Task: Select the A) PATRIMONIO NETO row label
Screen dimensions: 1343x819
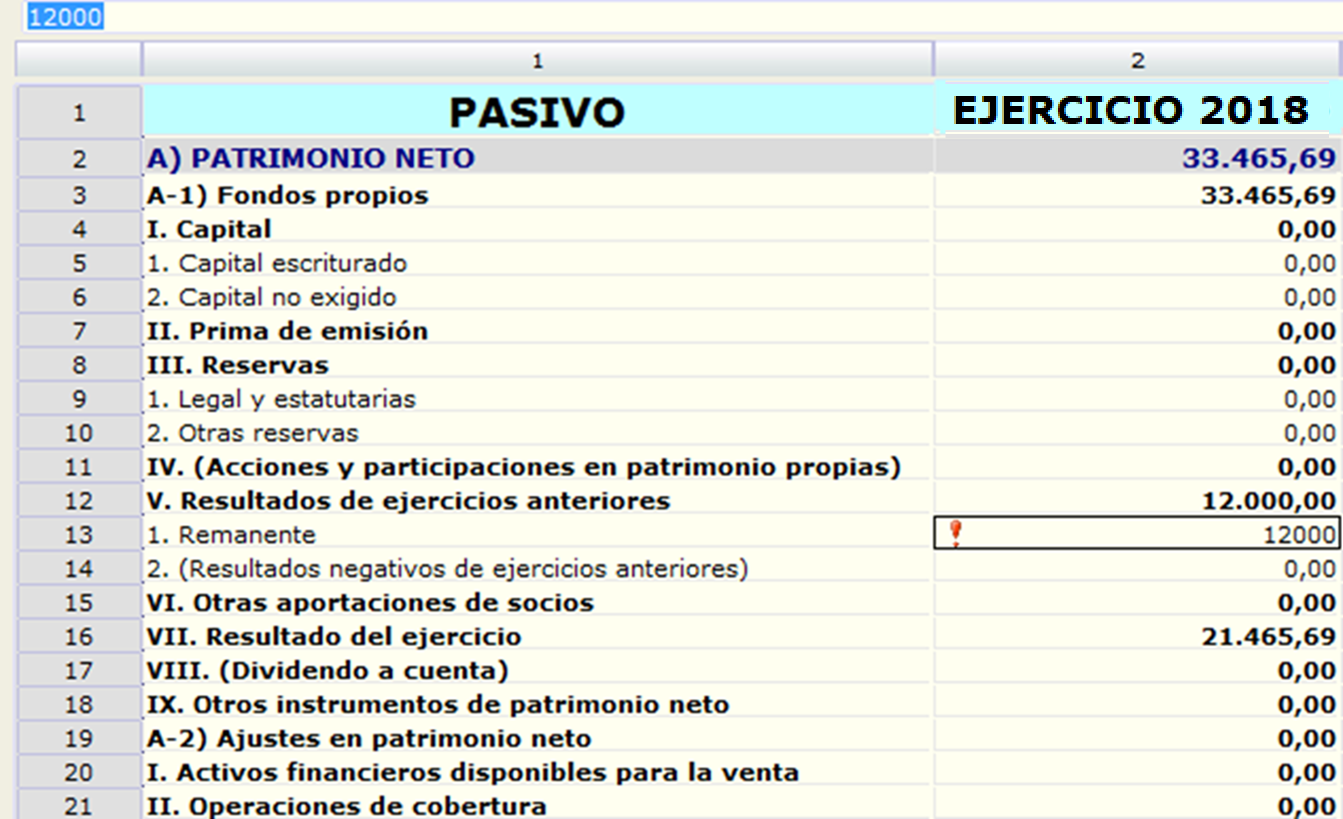Action: (538, 158)
